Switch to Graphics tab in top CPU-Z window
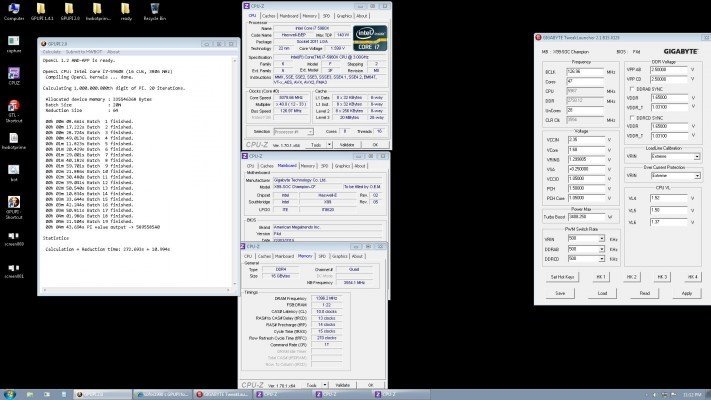The width and height of the screenshot is (711, 400). click(x=344, y=16)
